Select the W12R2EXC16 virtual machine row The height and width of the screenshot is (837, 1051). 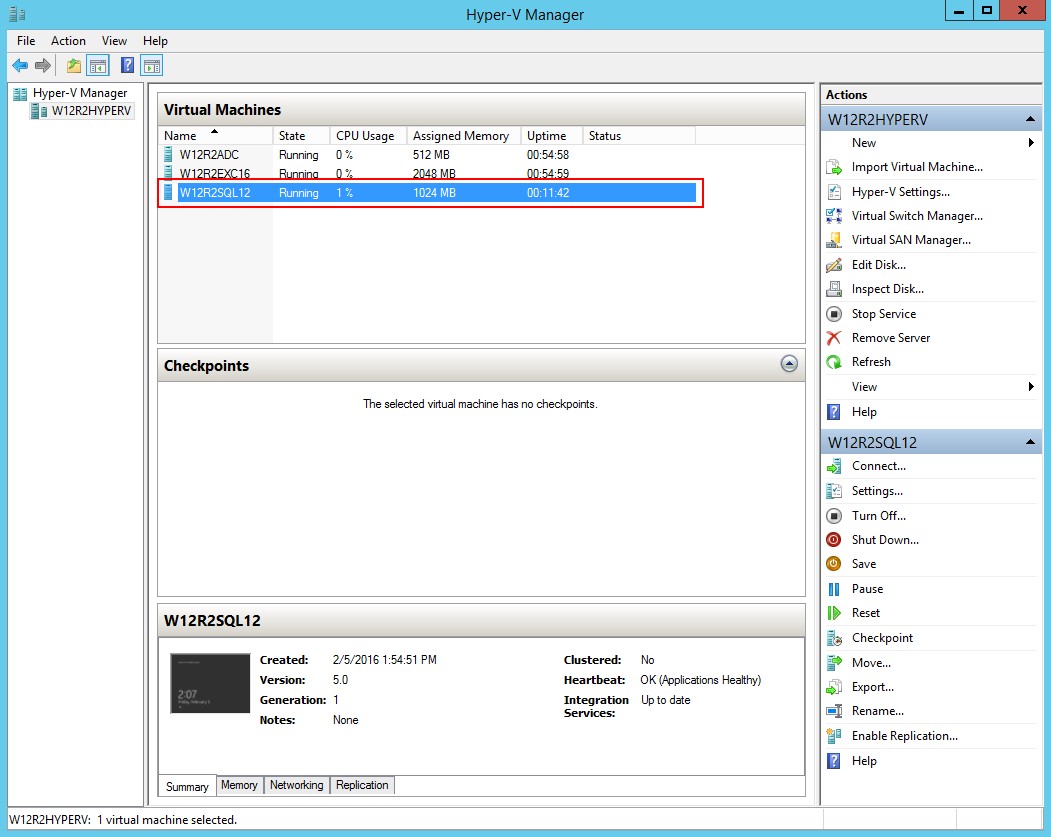click(429, 174)
